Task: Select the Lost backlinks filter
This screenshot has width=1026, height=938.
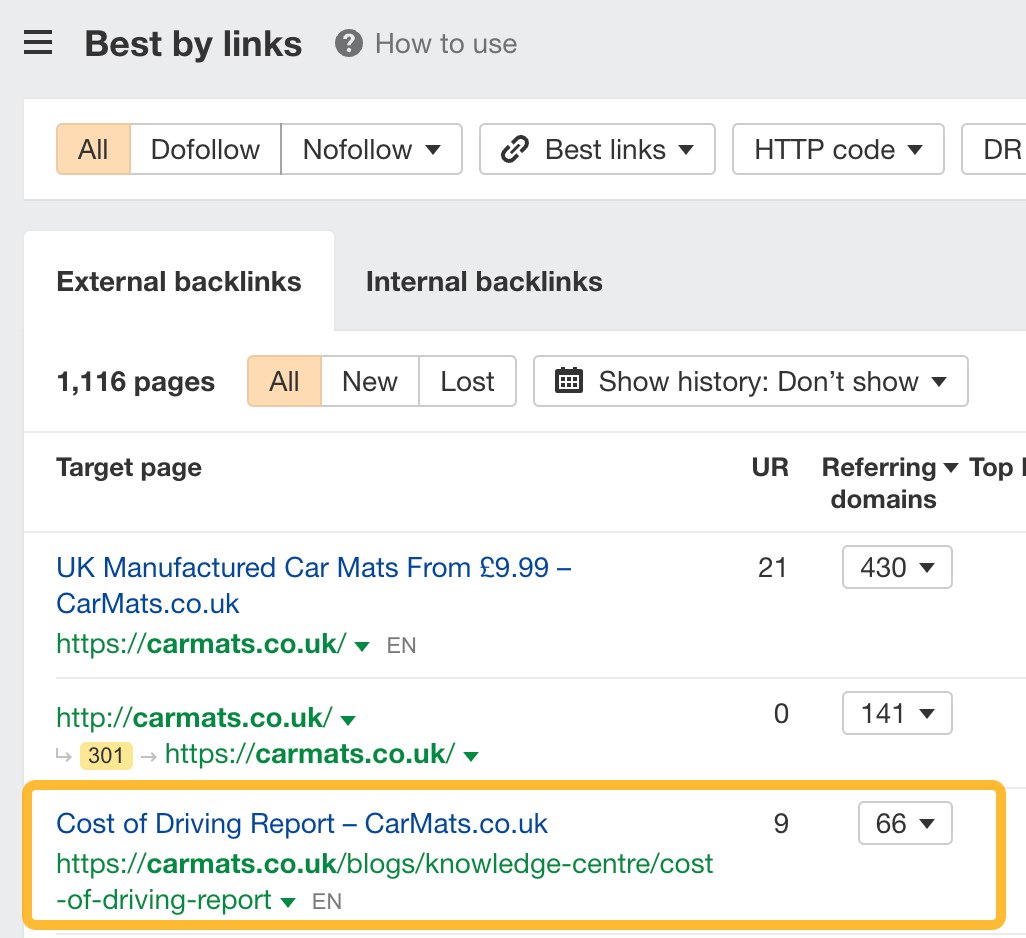Action: 467,381
